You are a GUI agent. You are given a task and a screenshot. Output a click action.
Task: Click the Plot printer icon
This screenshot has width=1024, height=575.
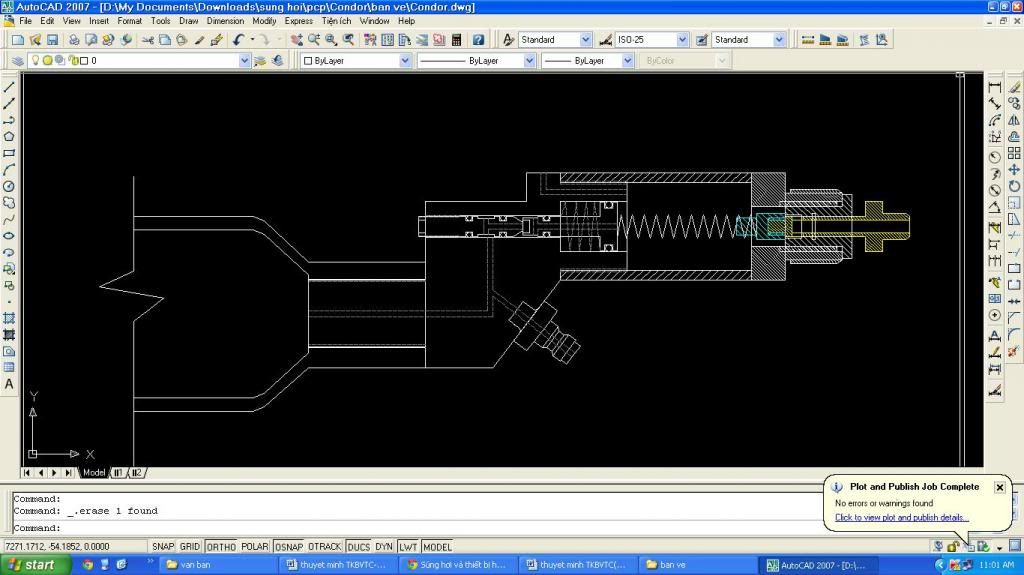tap(74, 40)
